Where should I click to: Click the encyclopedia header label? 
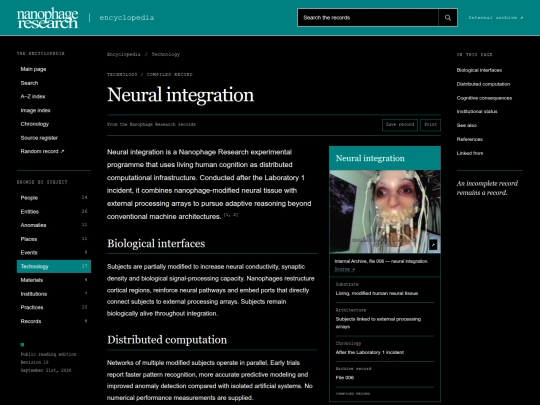(127, 18)
